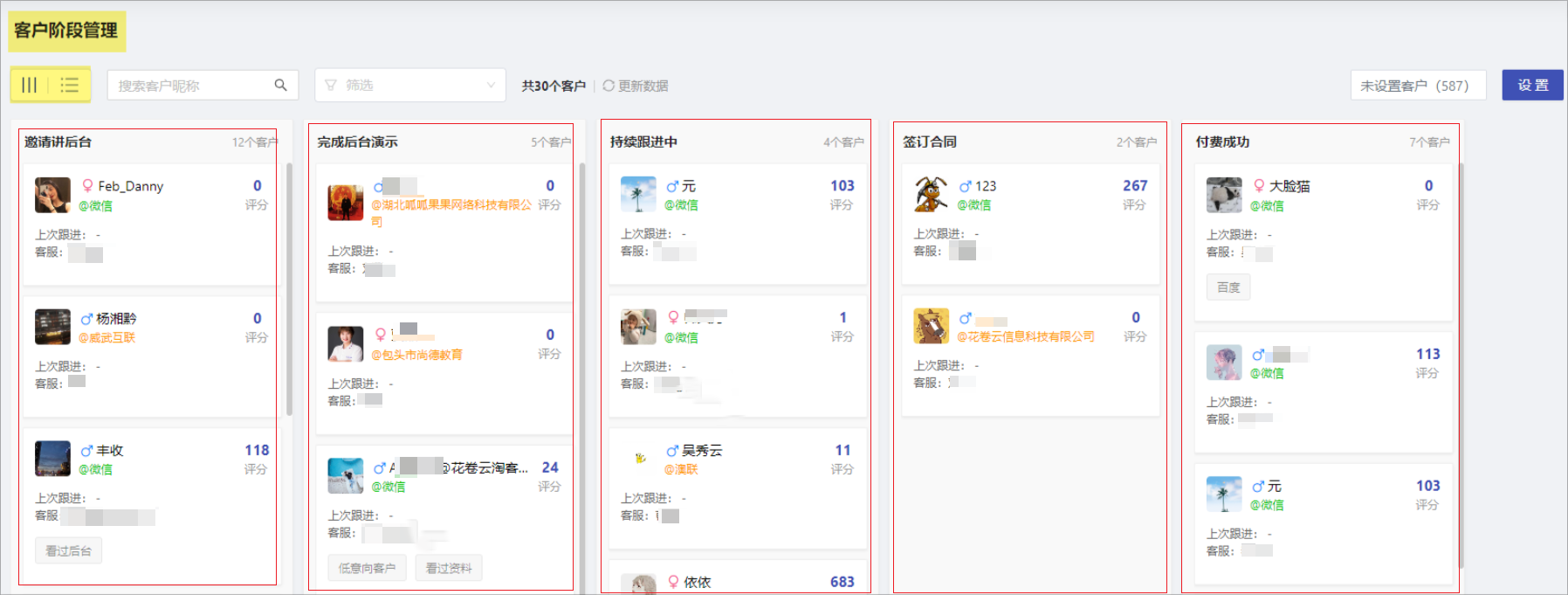This screenshot has width=1568, height=595.
Task: Click the 看过后台 tag on 丰收's card
Action: (68, 551)
